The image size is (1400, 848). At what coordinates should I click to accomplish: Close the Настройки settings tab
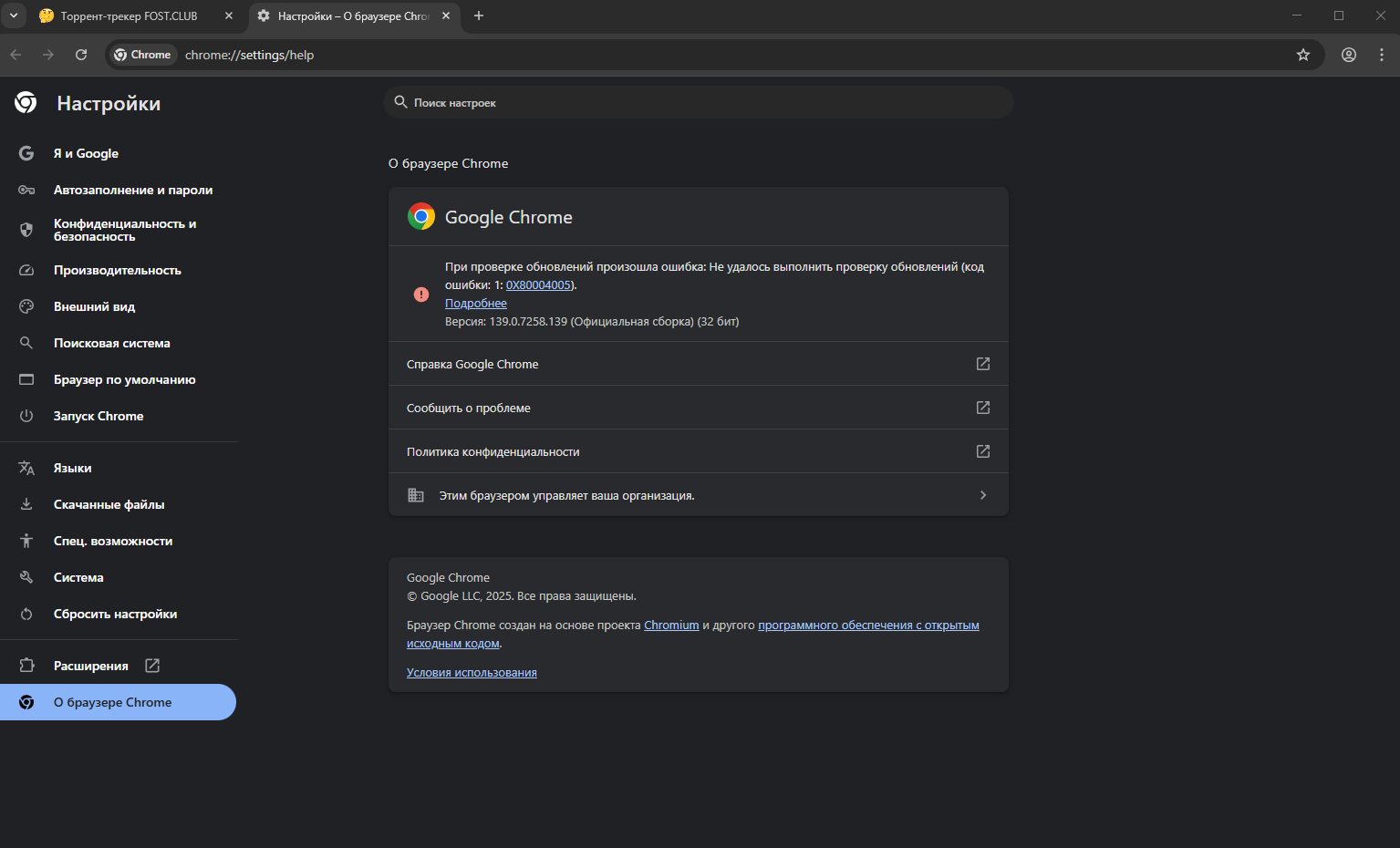(x=446, y=16)
